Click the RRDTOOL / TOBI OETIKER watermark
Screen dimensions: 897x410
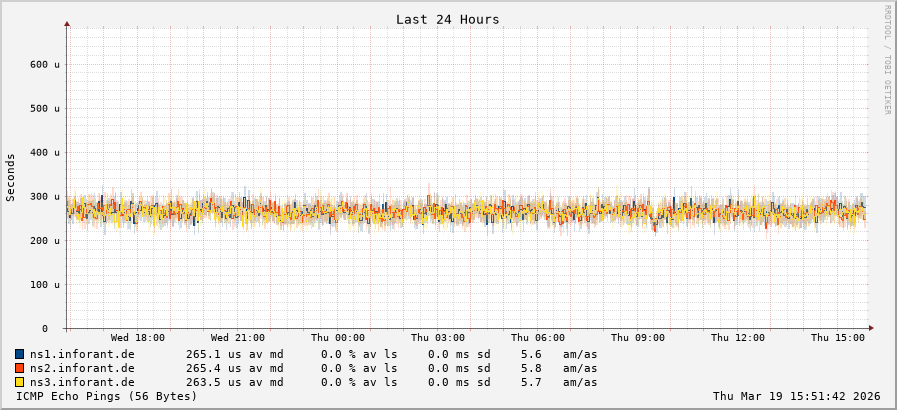tap(886, 60)
